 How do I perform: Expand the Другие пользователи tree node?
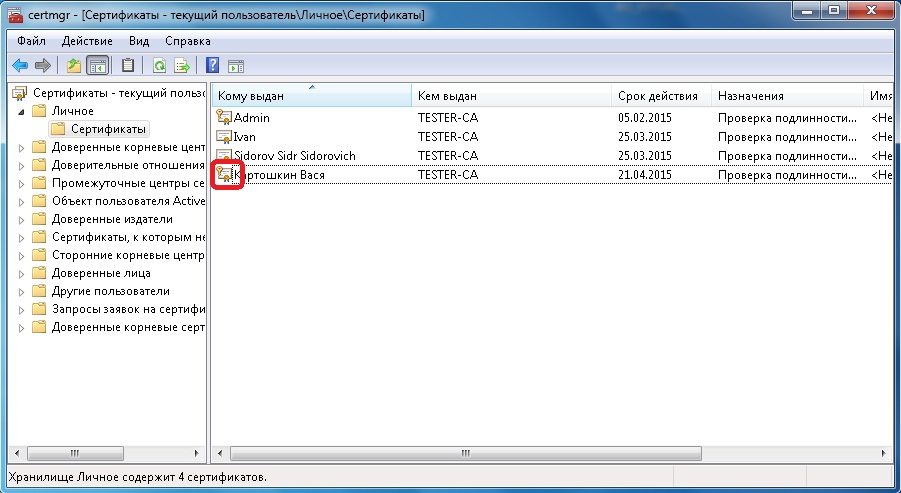click(x=23, y=291)
